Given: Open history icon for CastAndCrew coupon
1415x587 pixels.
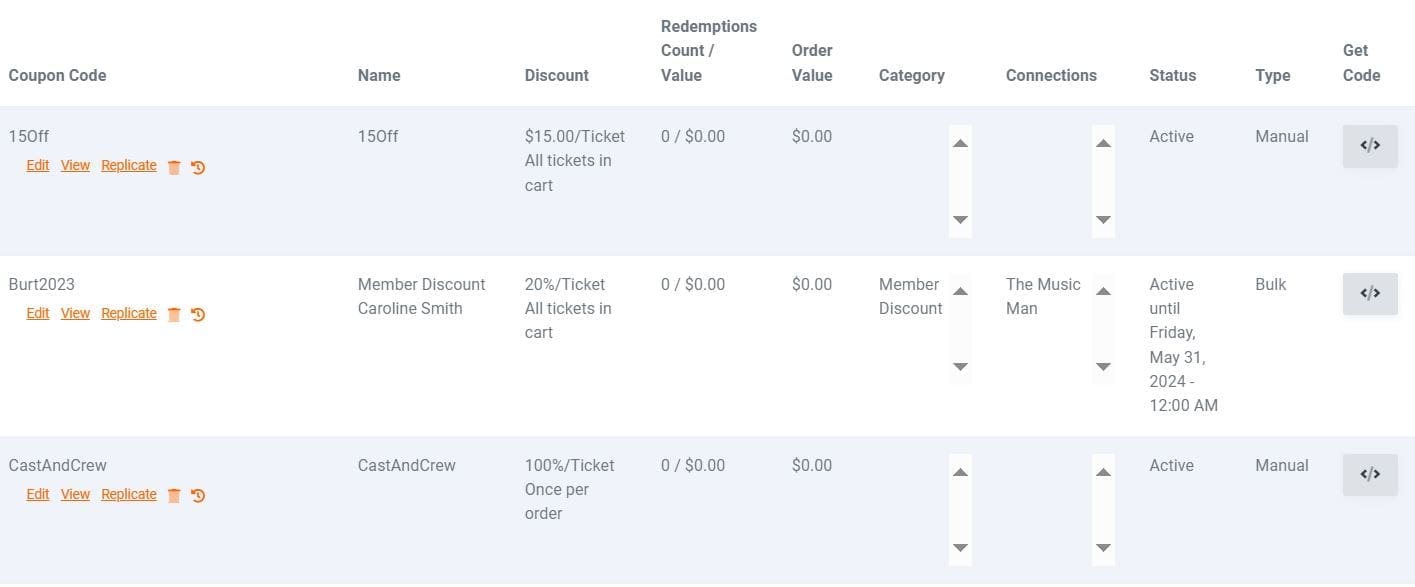Looking at the screenshot, I should pyautogui.click(x=198, y=495).
